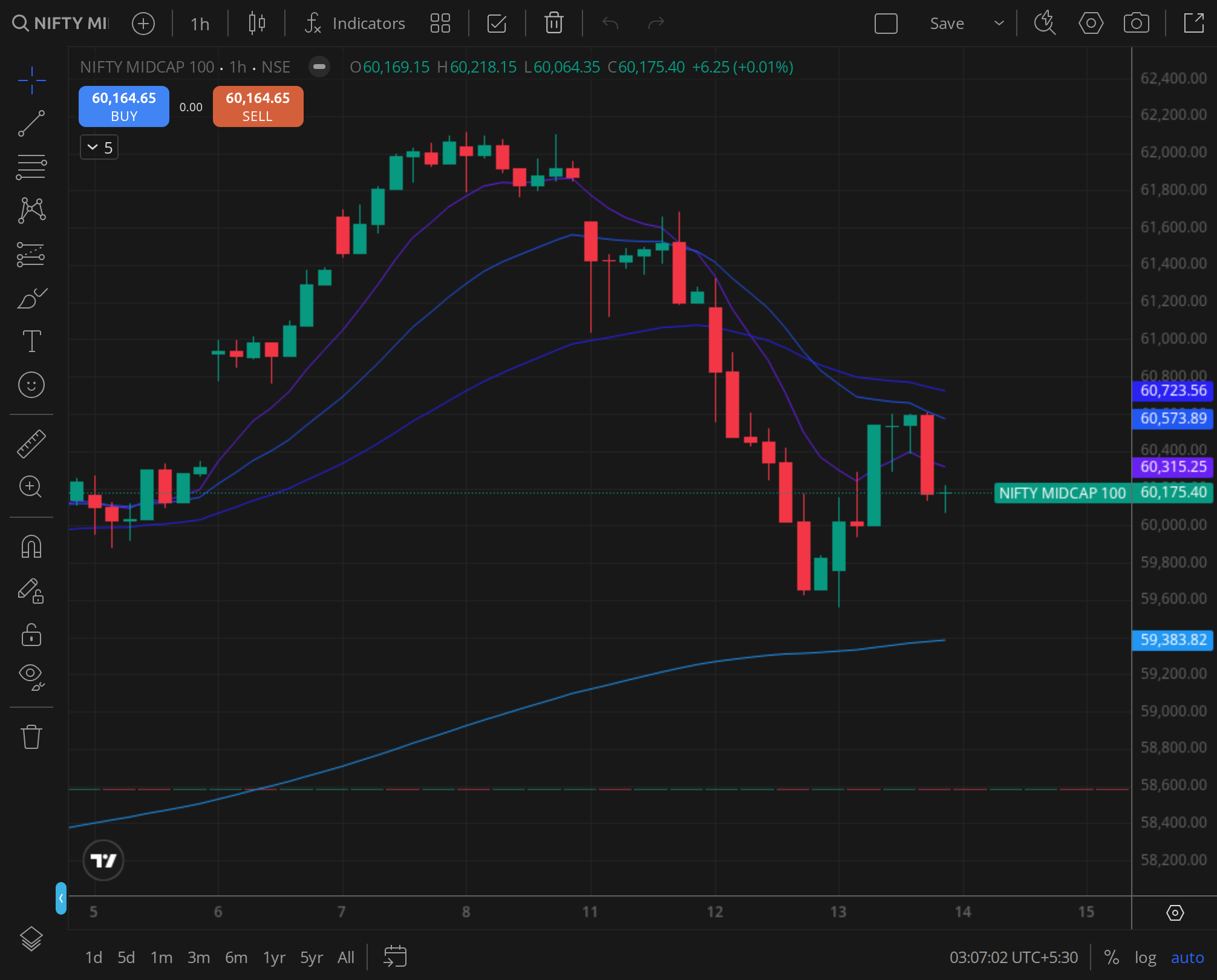This screenshot has height=980, width=1217.
Task: Save the chart layout
Action: (947, 24)
